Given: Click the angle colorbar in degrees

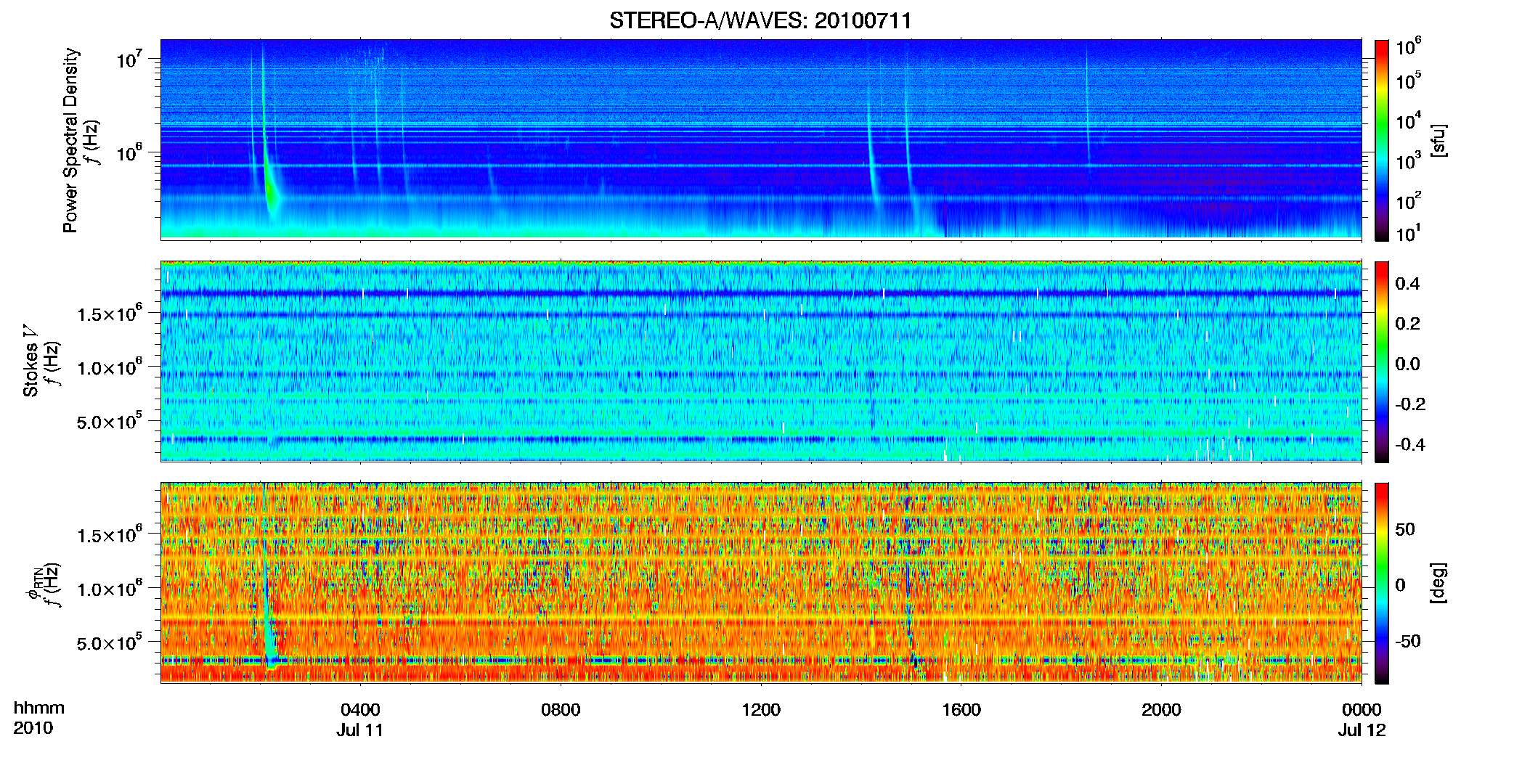Looking at the screenshot, I should pos(1382,583).
